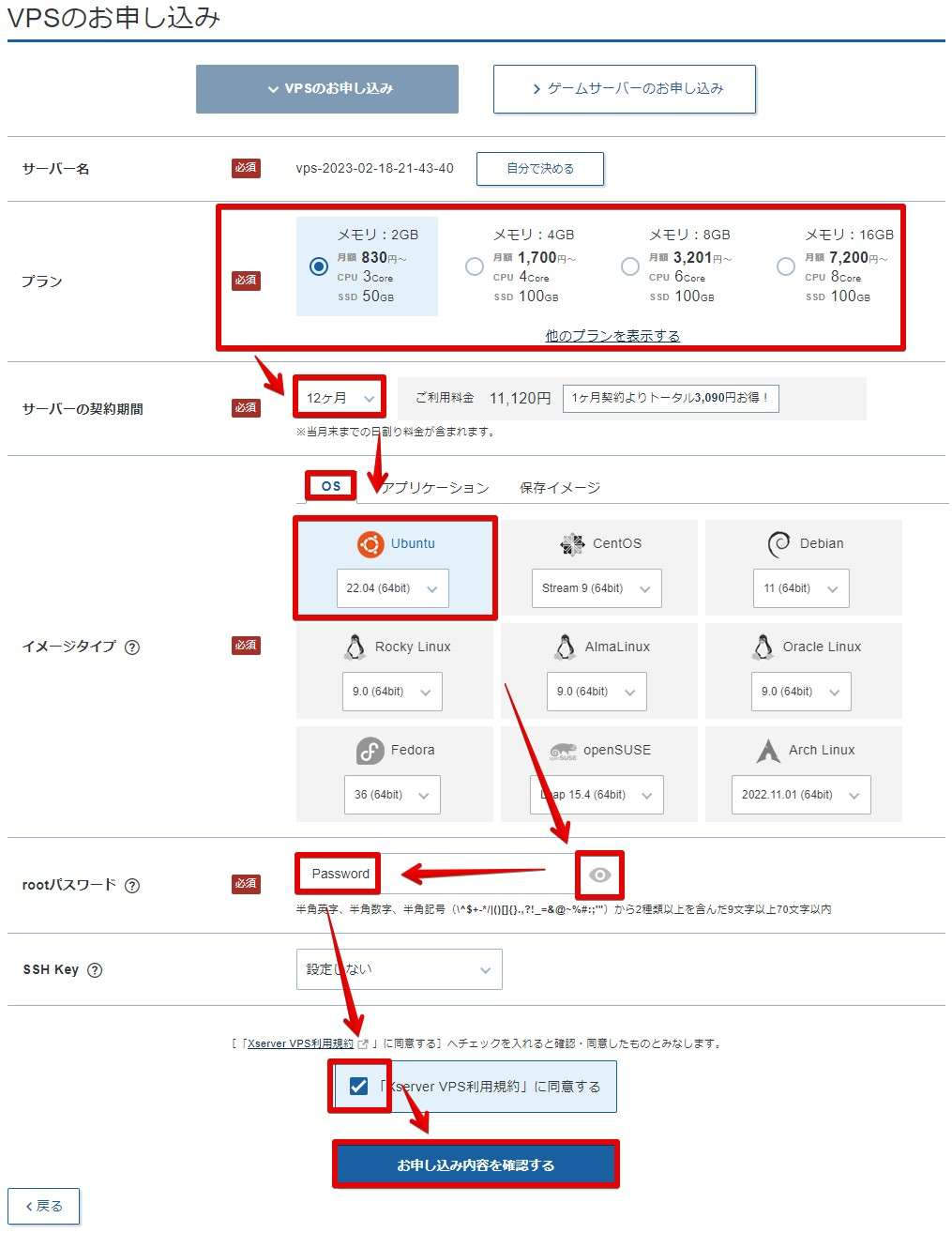The height and width of the screenshot is (1233, 952).
Task: Open CentOS Stream 9 version dropdown
Action: [x=597, y=589]
